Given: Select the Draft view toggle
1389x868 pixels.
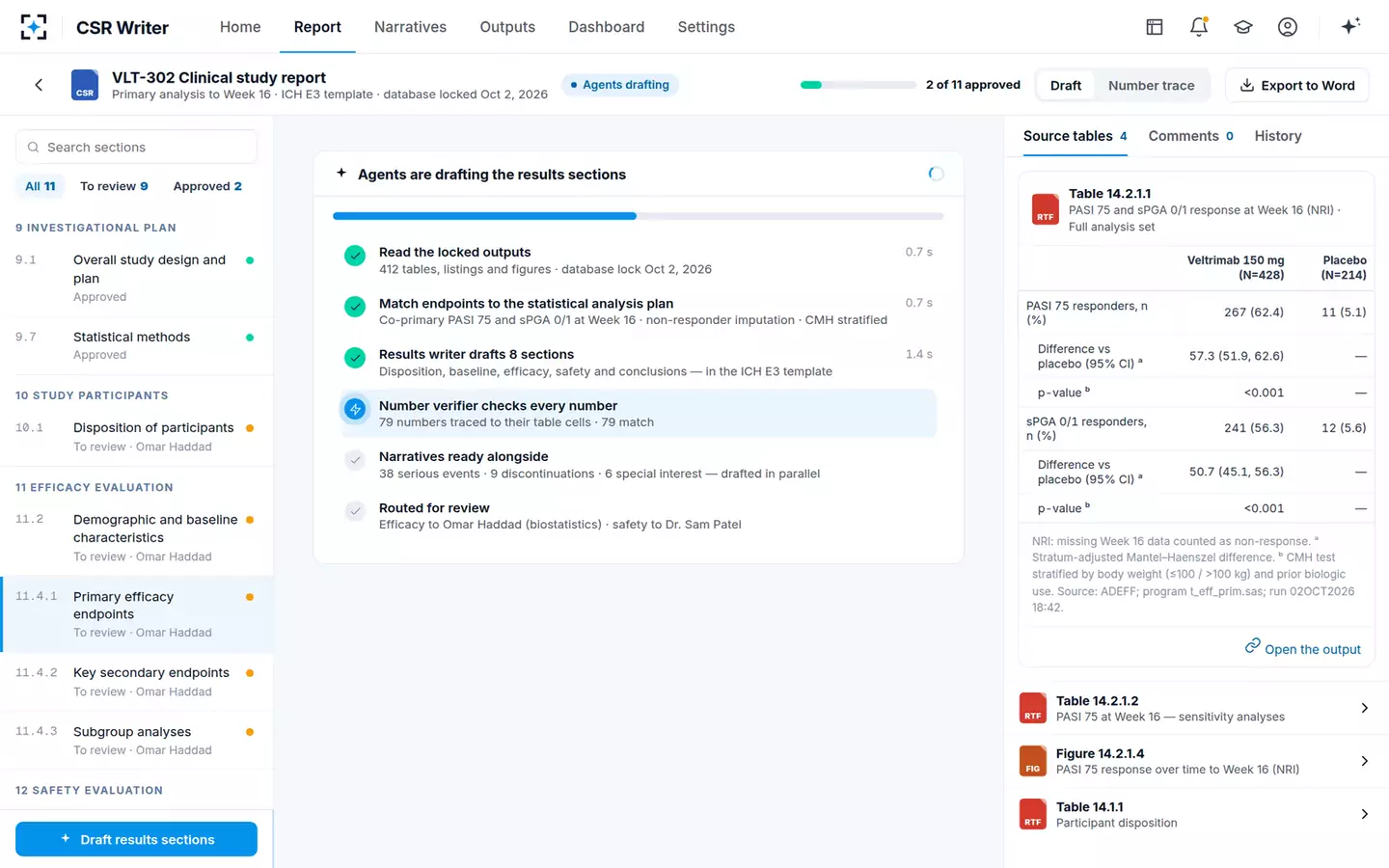Looking at the screenshot, I should pyautogui.click(x=1066, y=85).
